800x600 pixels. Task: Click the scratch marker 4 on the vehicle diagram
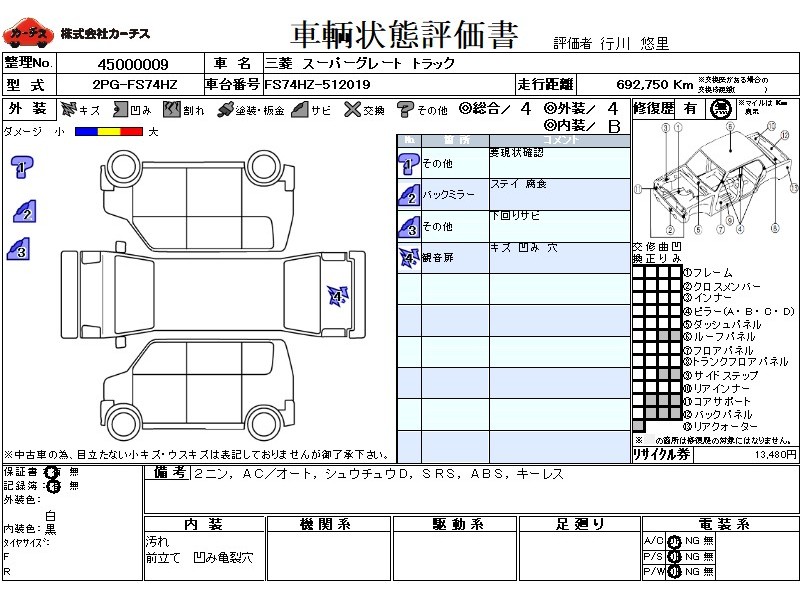pos(337,296)
